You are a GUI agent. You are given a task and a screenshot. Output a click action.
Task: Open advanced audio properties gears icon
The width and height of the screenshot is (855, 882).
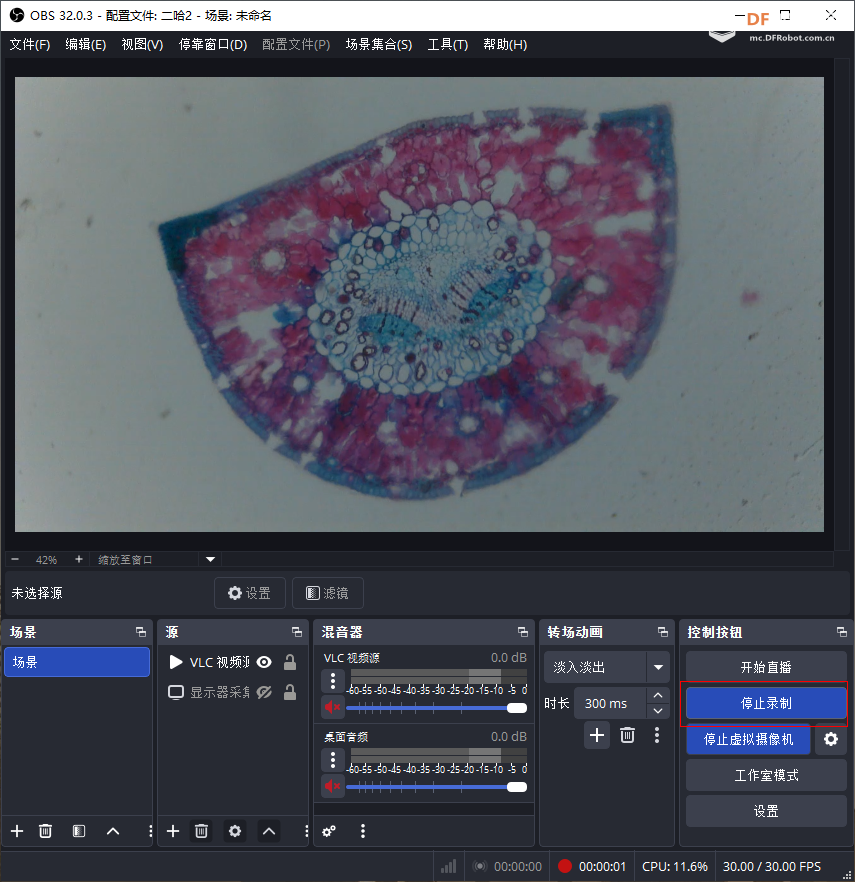(x=328, y=831)
